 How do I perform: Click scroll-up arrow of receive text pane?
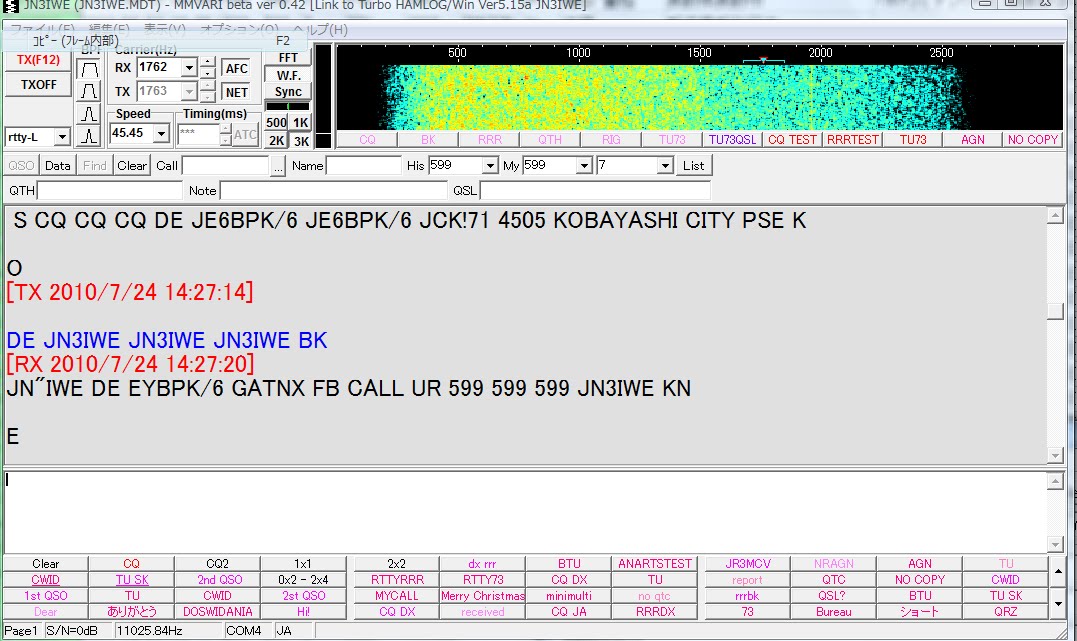tap(1055, 216)
